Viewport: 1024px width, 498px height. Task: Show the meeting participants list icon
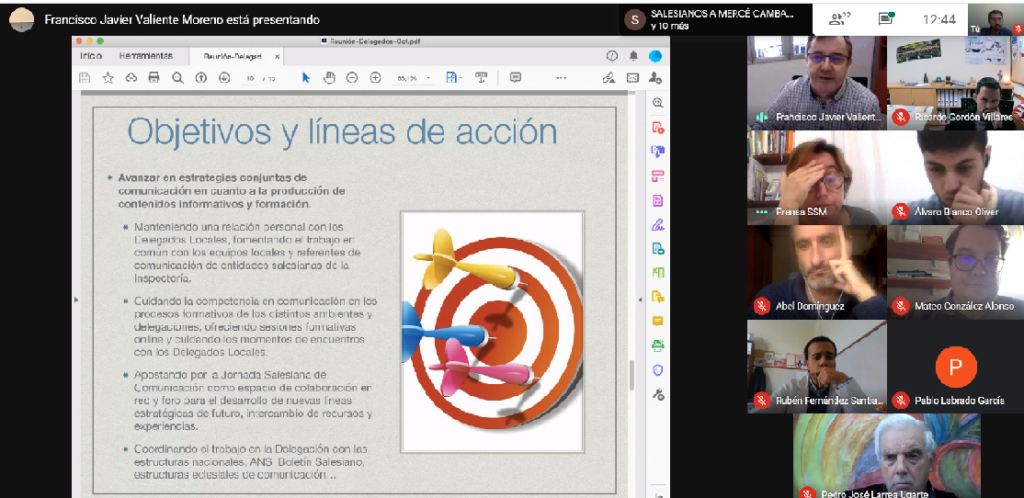point(839,19)
